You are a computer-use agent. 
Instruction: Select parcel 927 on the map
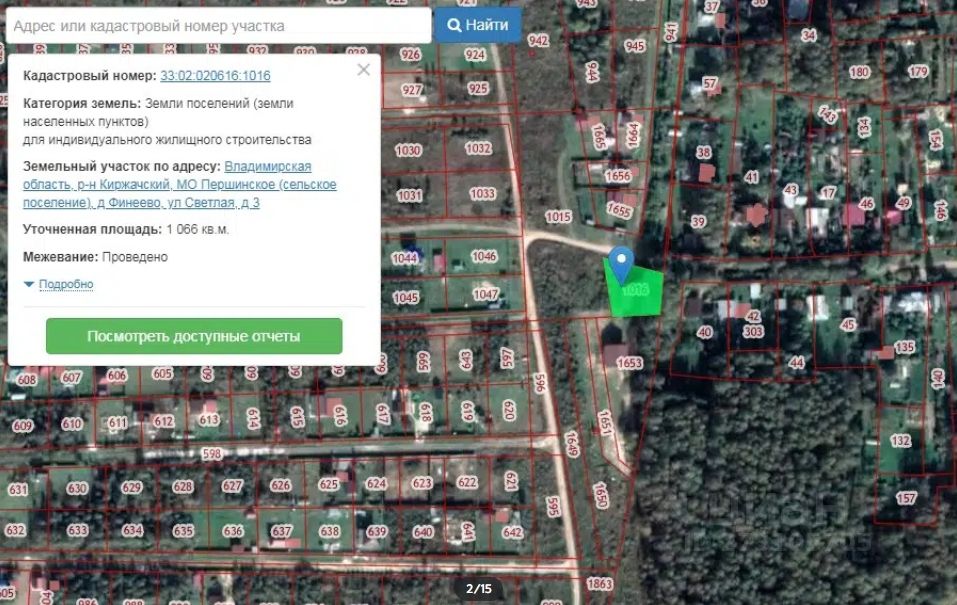(411, 90)
